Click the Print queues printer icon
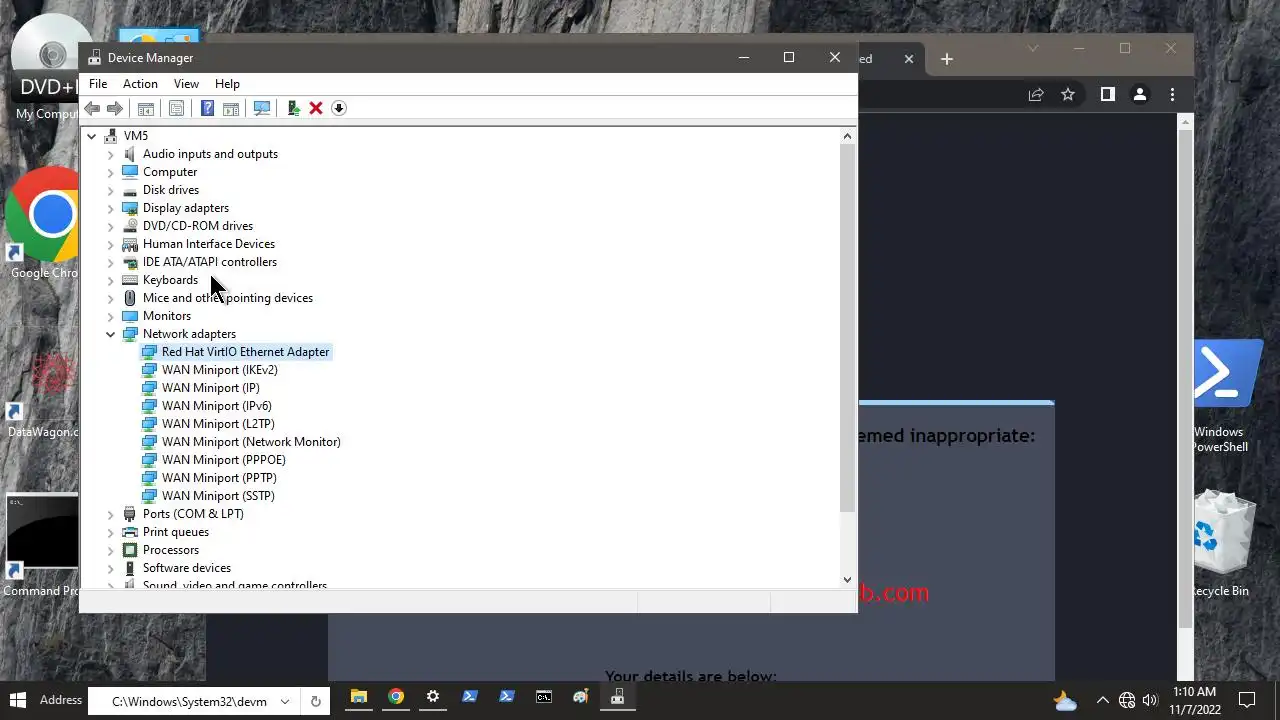Screen dimensions: 1280x720 [x=130, y=532]
